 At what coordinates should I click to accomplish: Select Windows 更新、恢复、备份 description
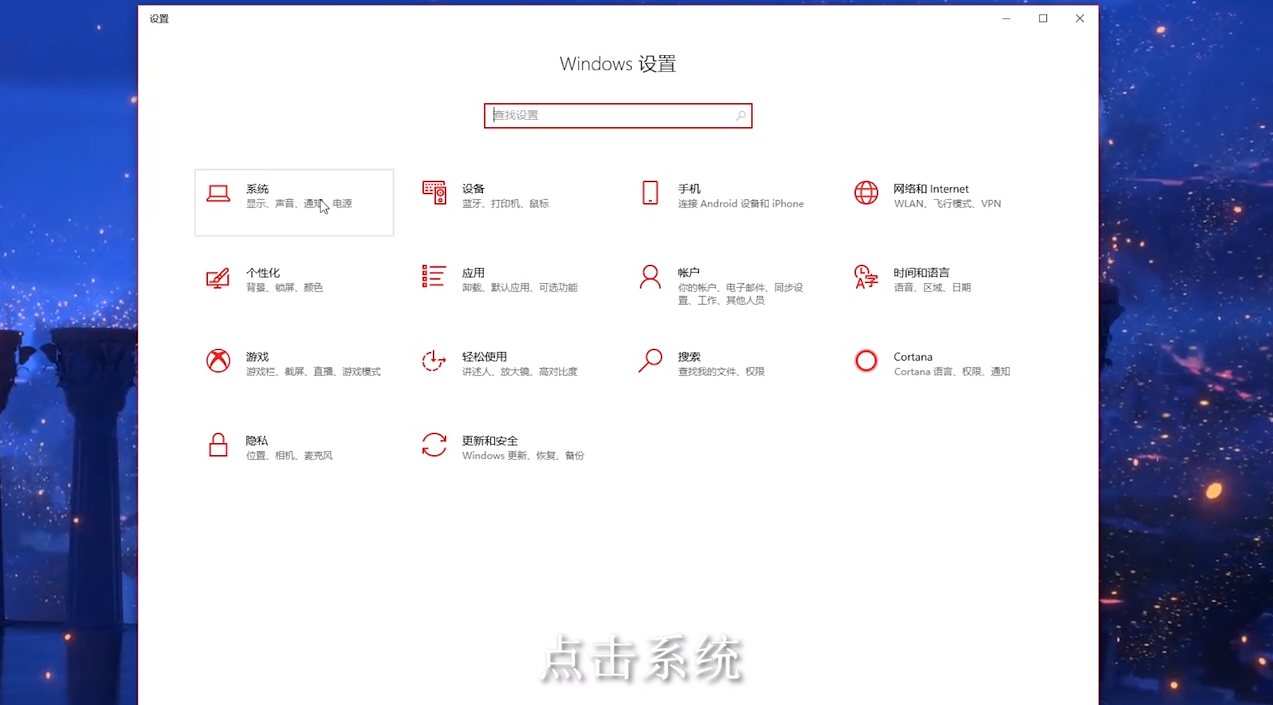523,456
